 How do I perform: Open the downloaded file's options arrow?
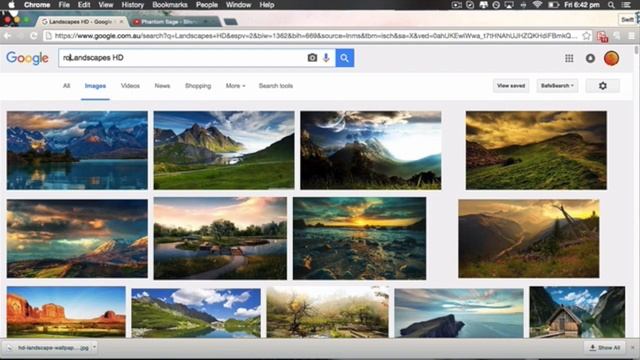[x=94, y=348]
